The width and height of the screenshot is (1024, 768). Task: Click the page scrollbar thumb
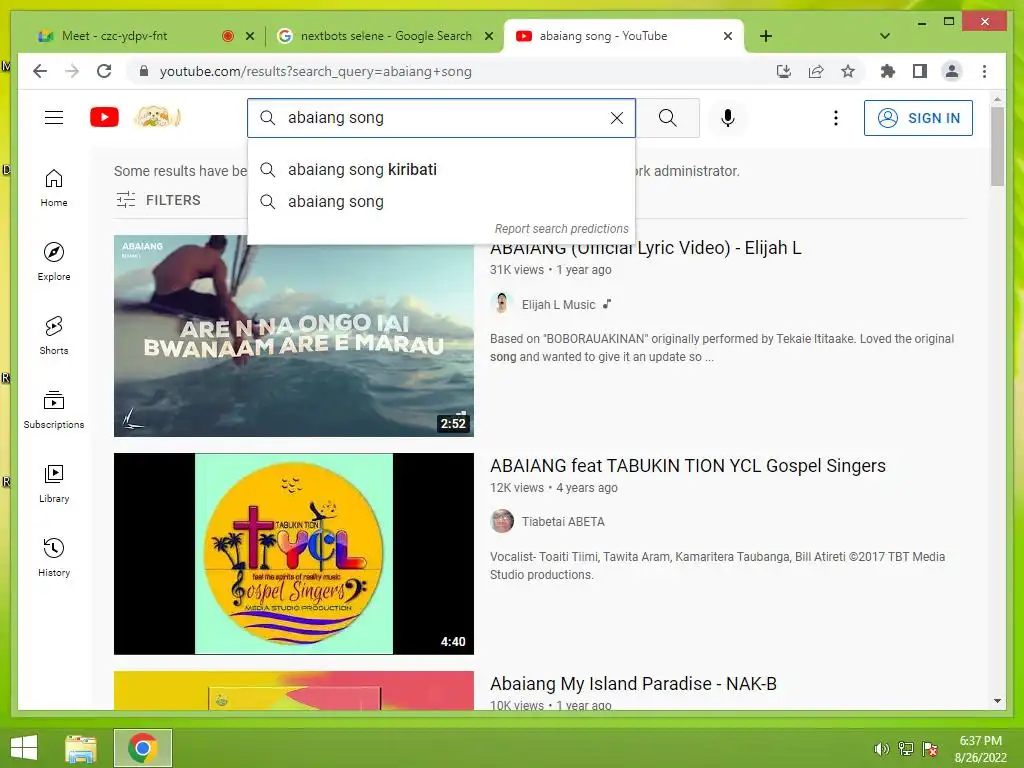click(x=997, y=146)
